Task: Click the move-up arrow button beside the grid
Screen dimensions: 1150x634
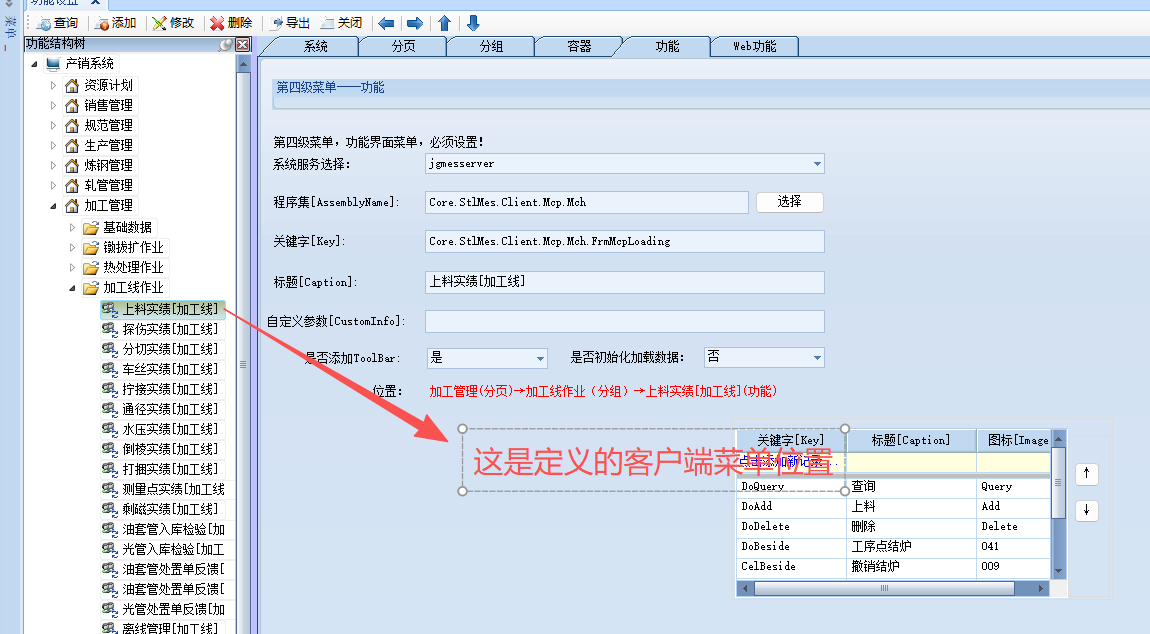Action: pyautogui.click(x=1087, y=475)
